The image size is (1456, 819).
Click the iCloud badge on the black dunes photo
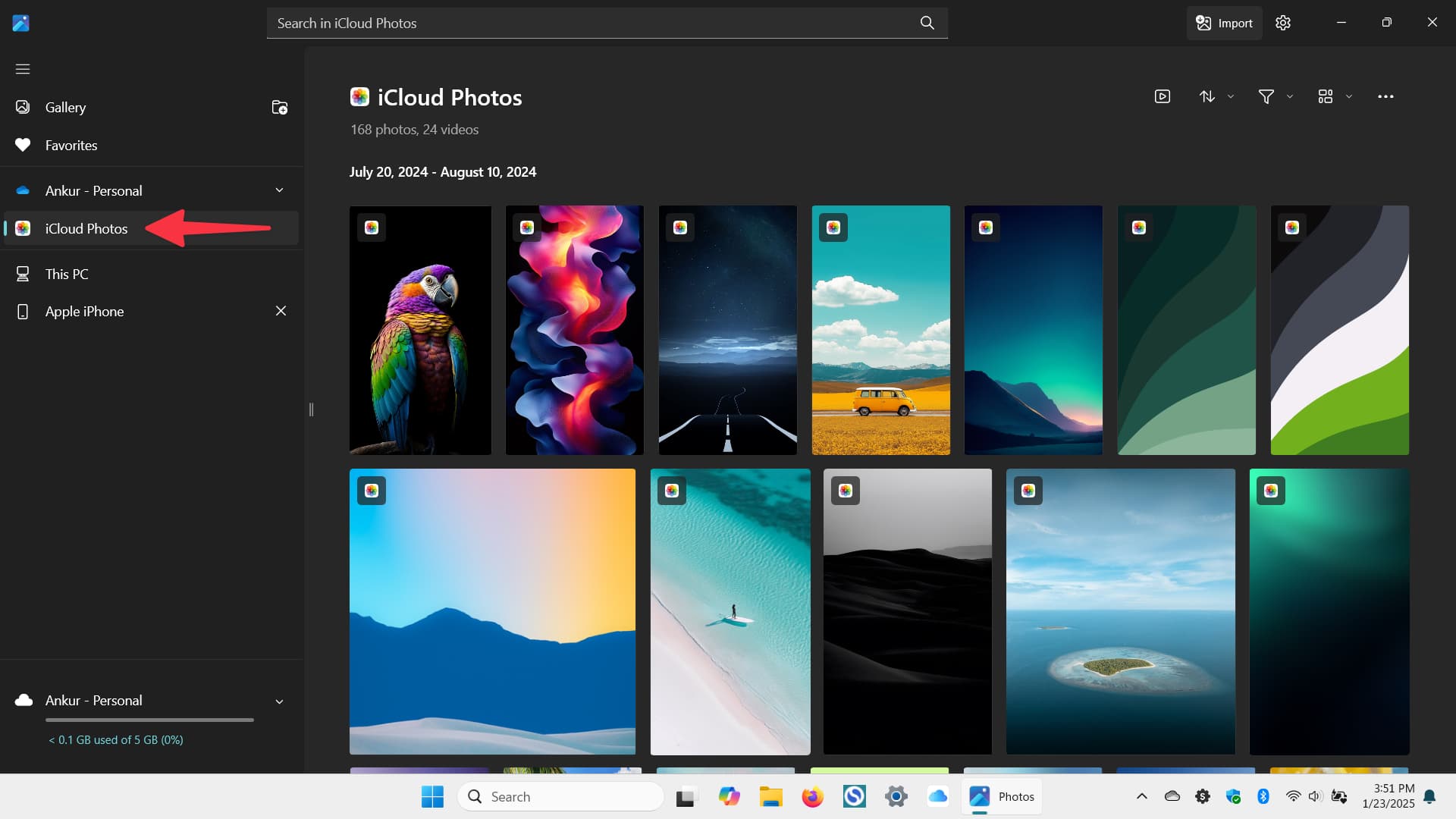pos(846,491)
